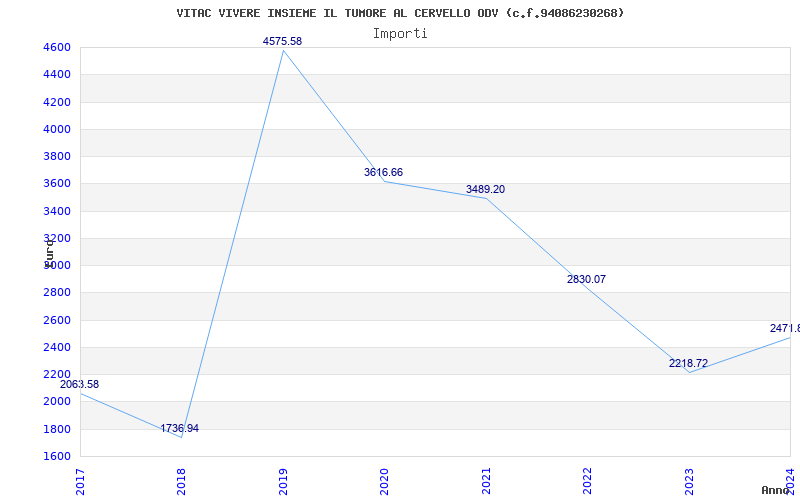Click y-axis value 4600
This screenshot has height=500, width=800.
point(57,47)
